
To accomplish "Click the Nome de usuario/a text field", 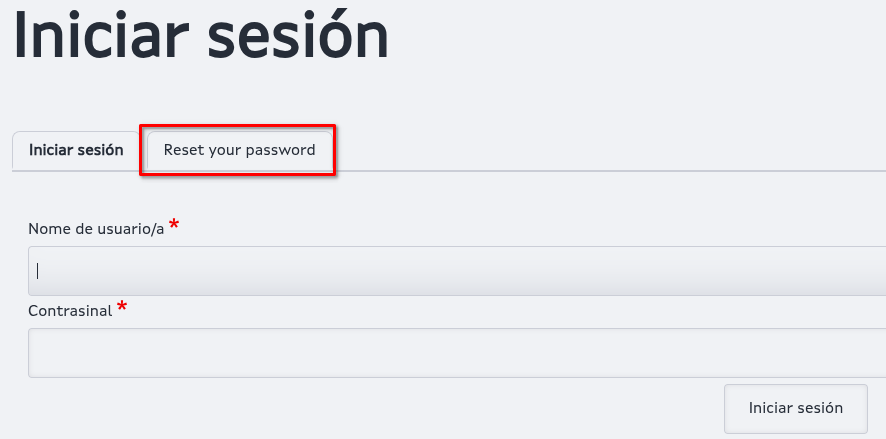I will [457, 271].
